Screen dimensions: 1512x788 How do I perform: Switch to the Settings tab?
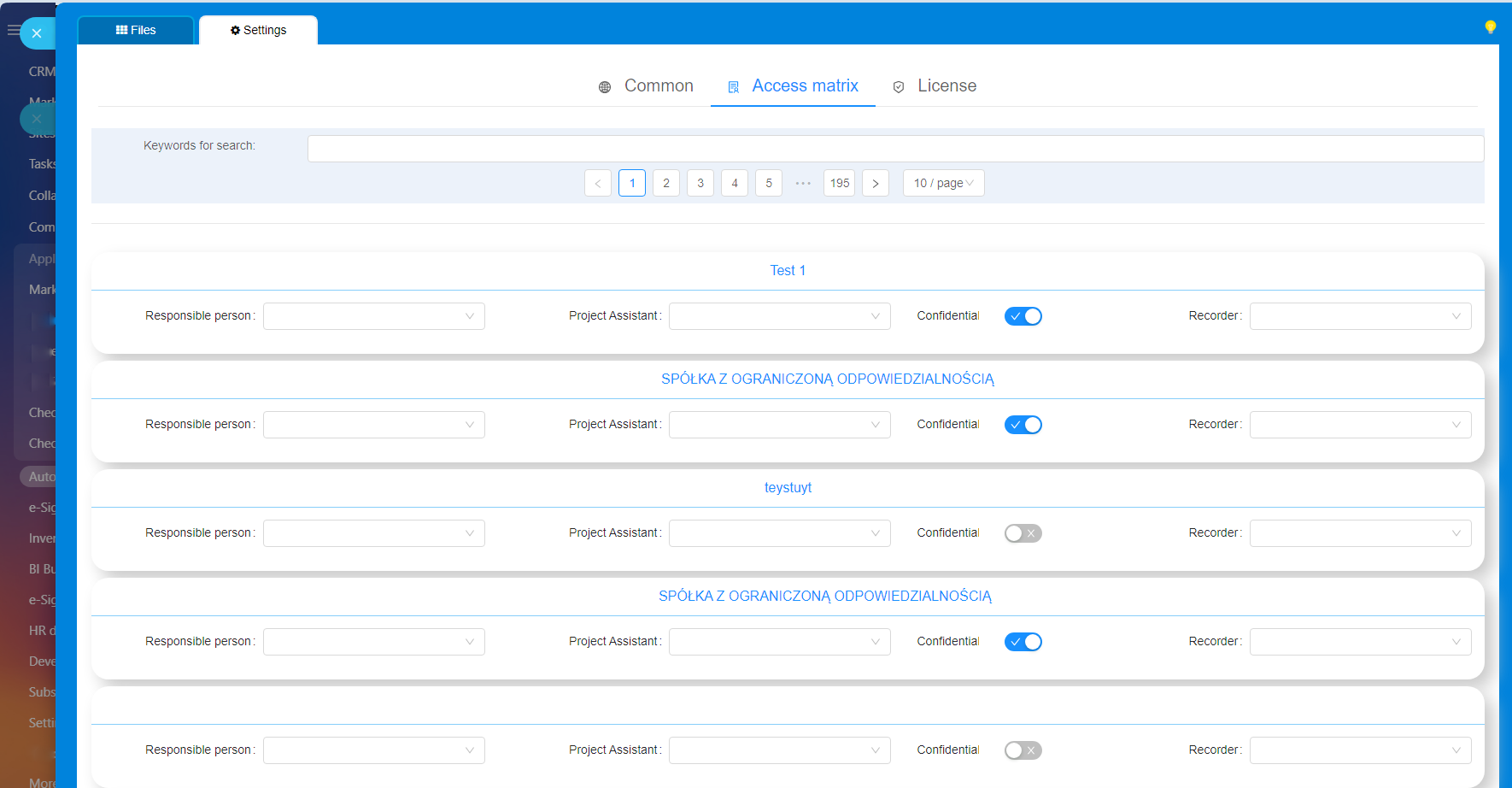coord(259,30)
